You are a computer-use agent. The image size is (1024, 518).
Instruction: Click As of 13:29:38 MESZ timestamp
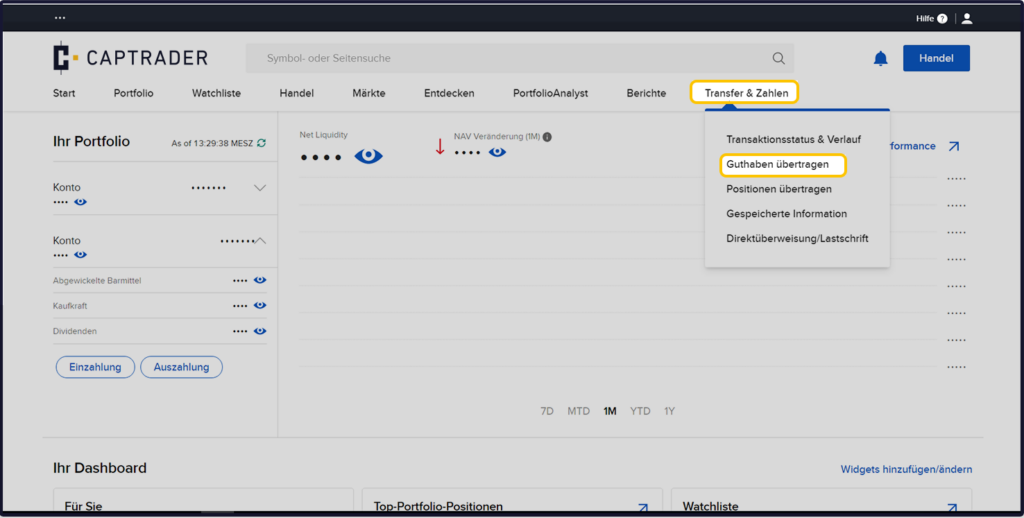[x=212, y=144]
